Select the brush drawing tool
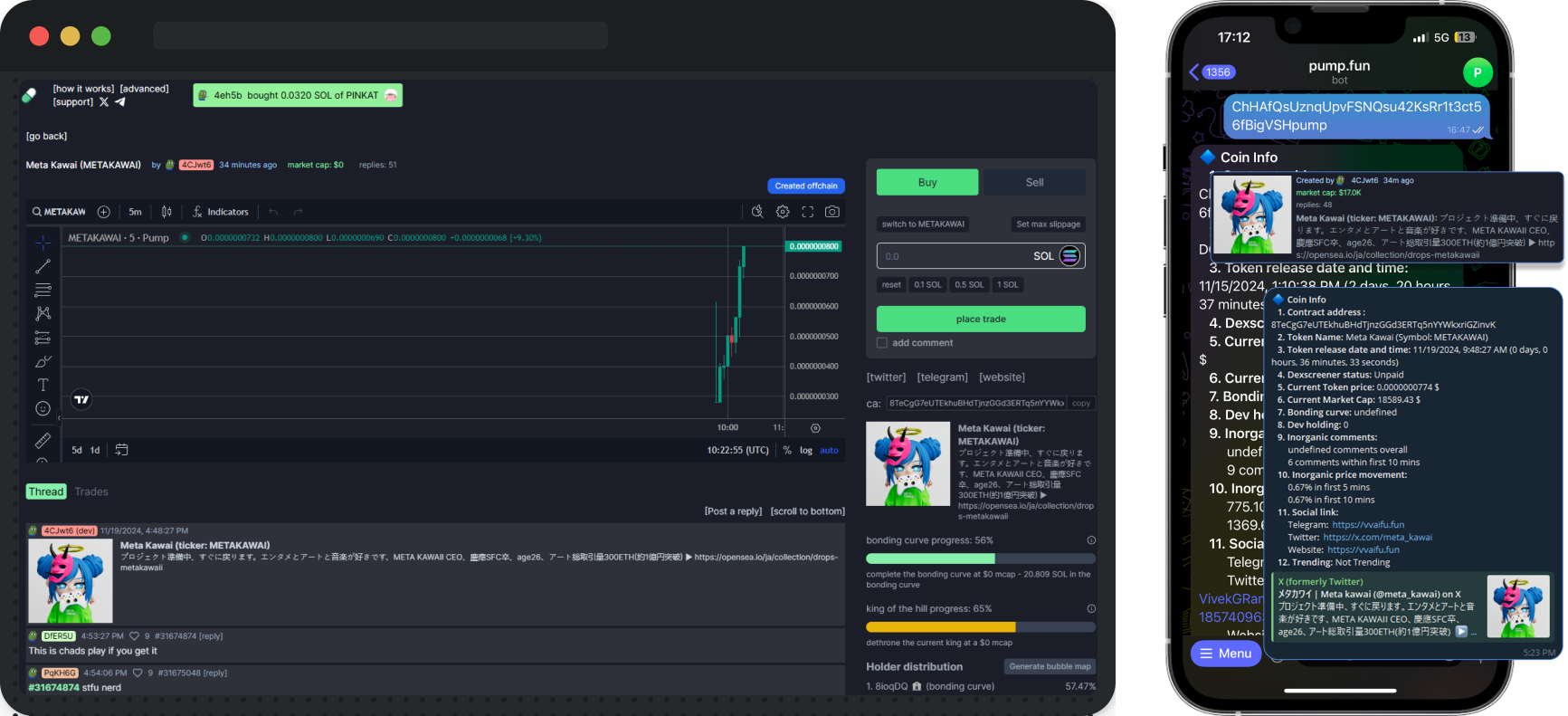Screen dimensions: 1568x716 pos(43,361)
